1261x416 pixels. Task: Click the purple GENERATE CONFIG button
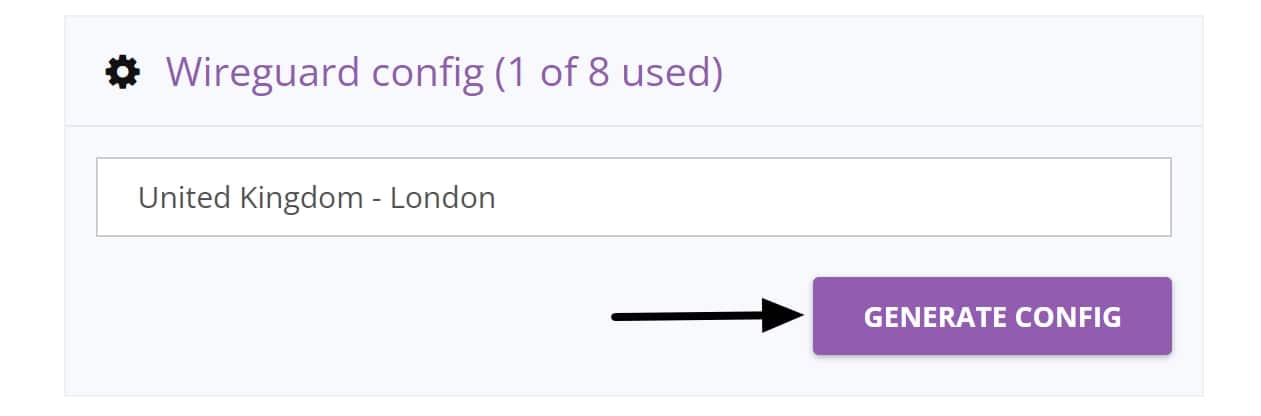[992, 316]
